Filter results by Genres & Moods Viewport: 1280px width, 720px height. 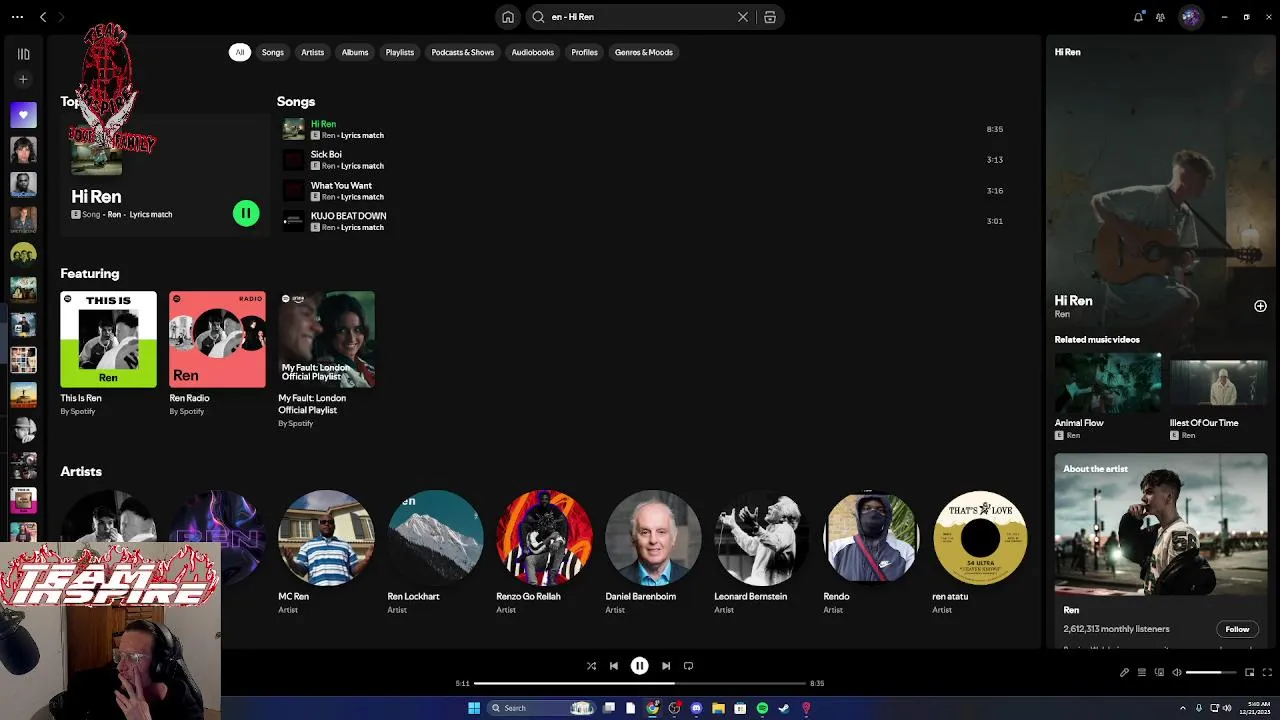click(x=644, y=52)
